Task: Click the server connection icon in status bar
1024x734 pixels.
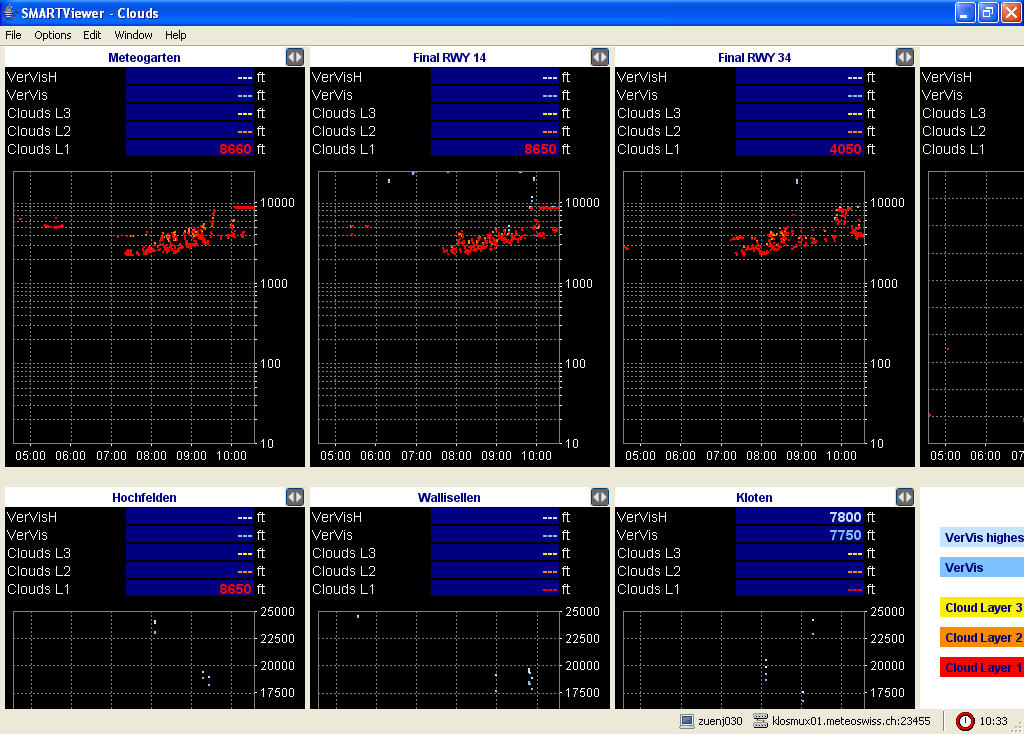Action: pyautogui.click(x=760, y=721)
